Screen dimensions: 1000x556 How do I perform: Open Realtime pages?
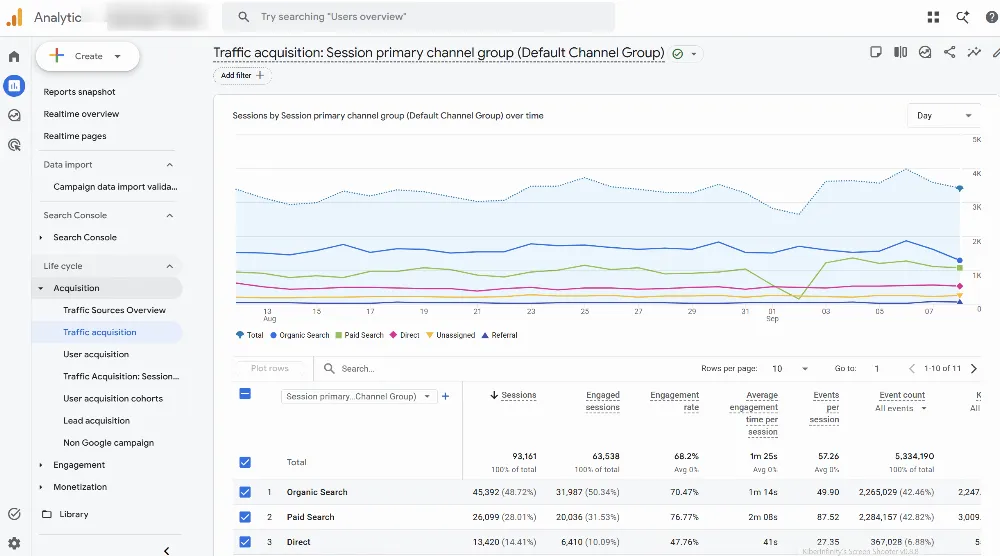pyautogui.click(x=75, y=136)
